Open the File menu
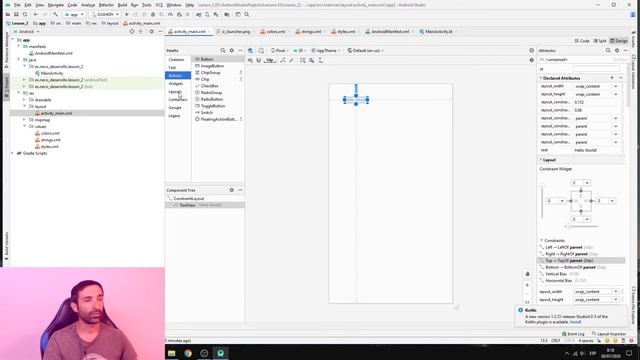The width and height of the screenshot is (640, 360). point(17,5)
